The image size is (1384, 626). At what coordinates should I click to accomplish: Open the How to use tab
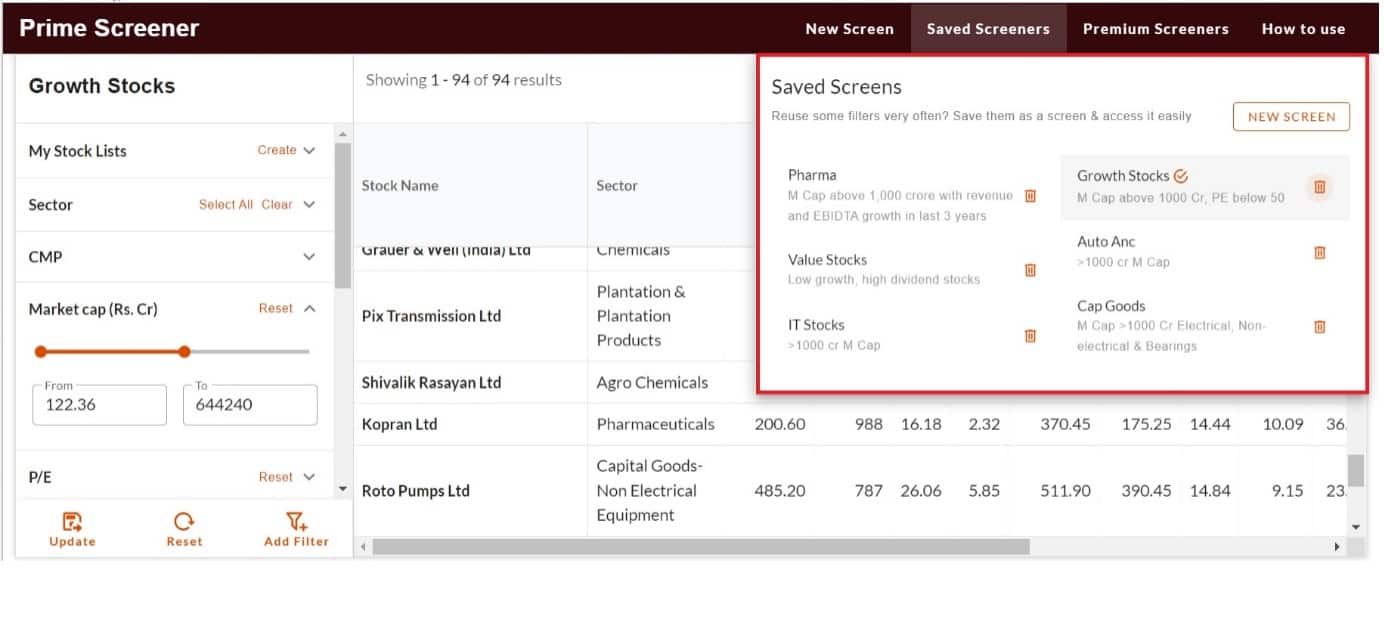click(x=1303, y=29)
